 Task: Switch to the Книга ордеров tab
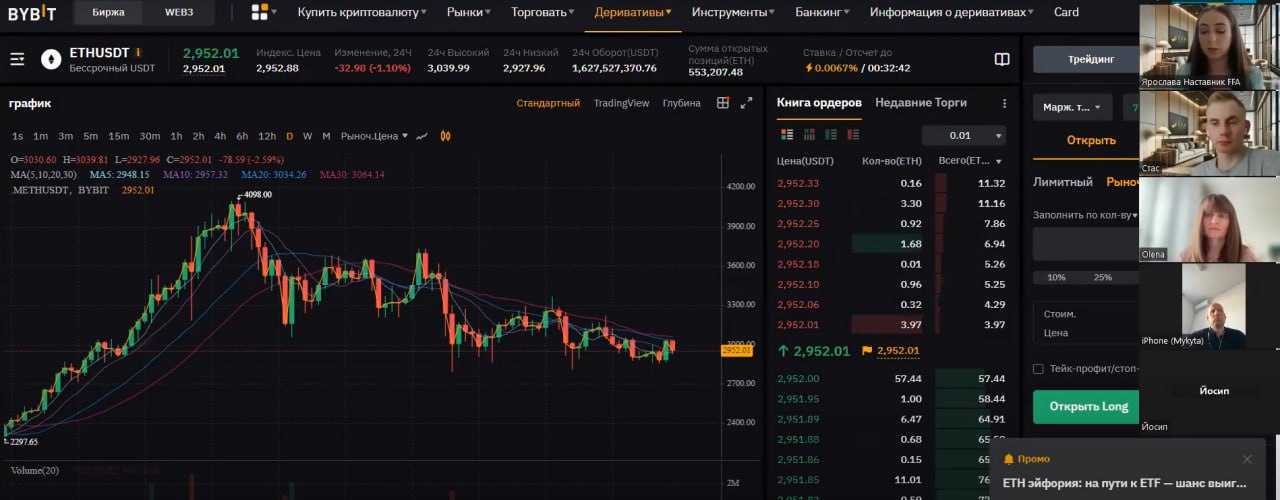pos(819,103)
